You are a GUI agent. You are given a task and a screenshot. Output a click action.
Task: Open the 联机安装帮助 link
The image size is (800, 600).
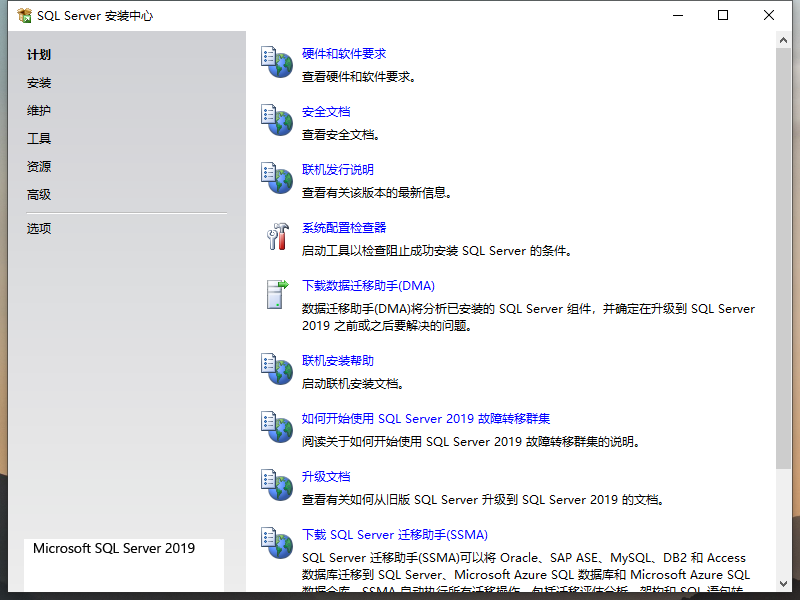pos(338,361)
